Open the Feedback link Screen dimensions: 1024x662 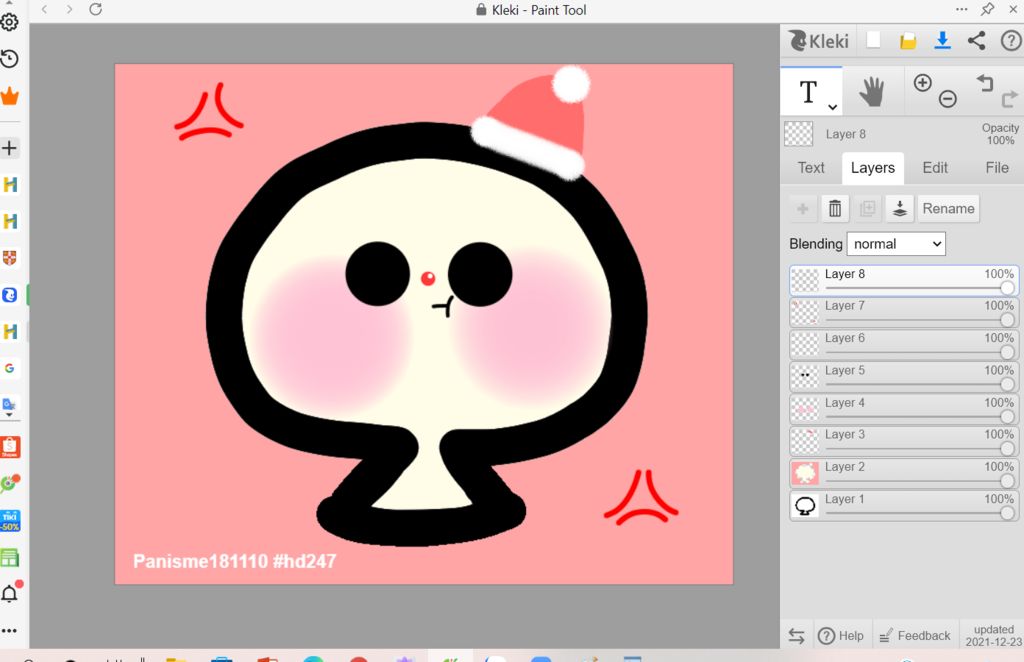coord(915,636)
